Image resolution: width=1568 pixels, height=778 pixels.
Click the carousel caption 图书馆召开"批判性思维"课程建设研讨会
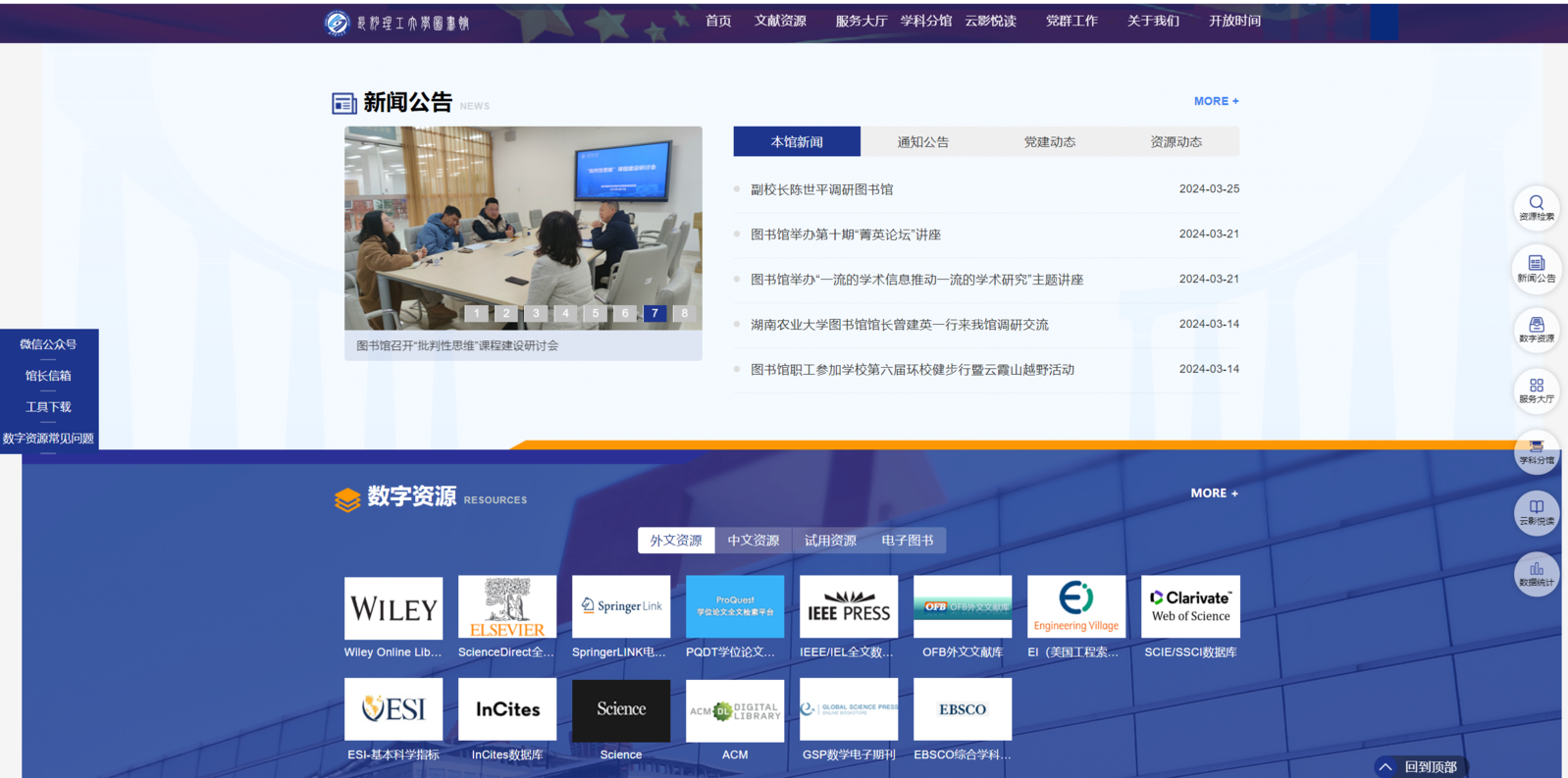coord(457,345)
